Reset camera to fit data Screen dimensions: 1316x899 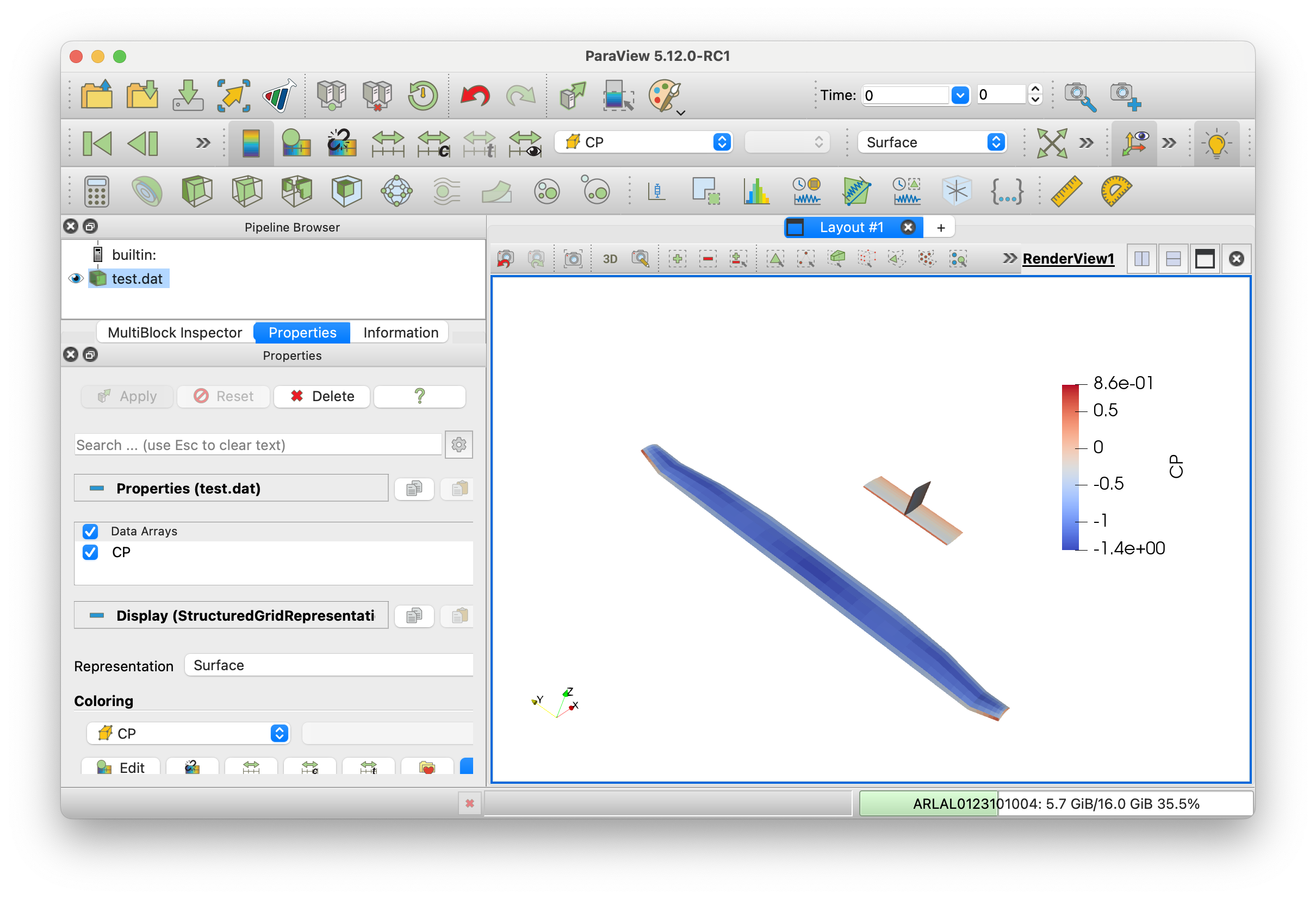click(1052, 142)
